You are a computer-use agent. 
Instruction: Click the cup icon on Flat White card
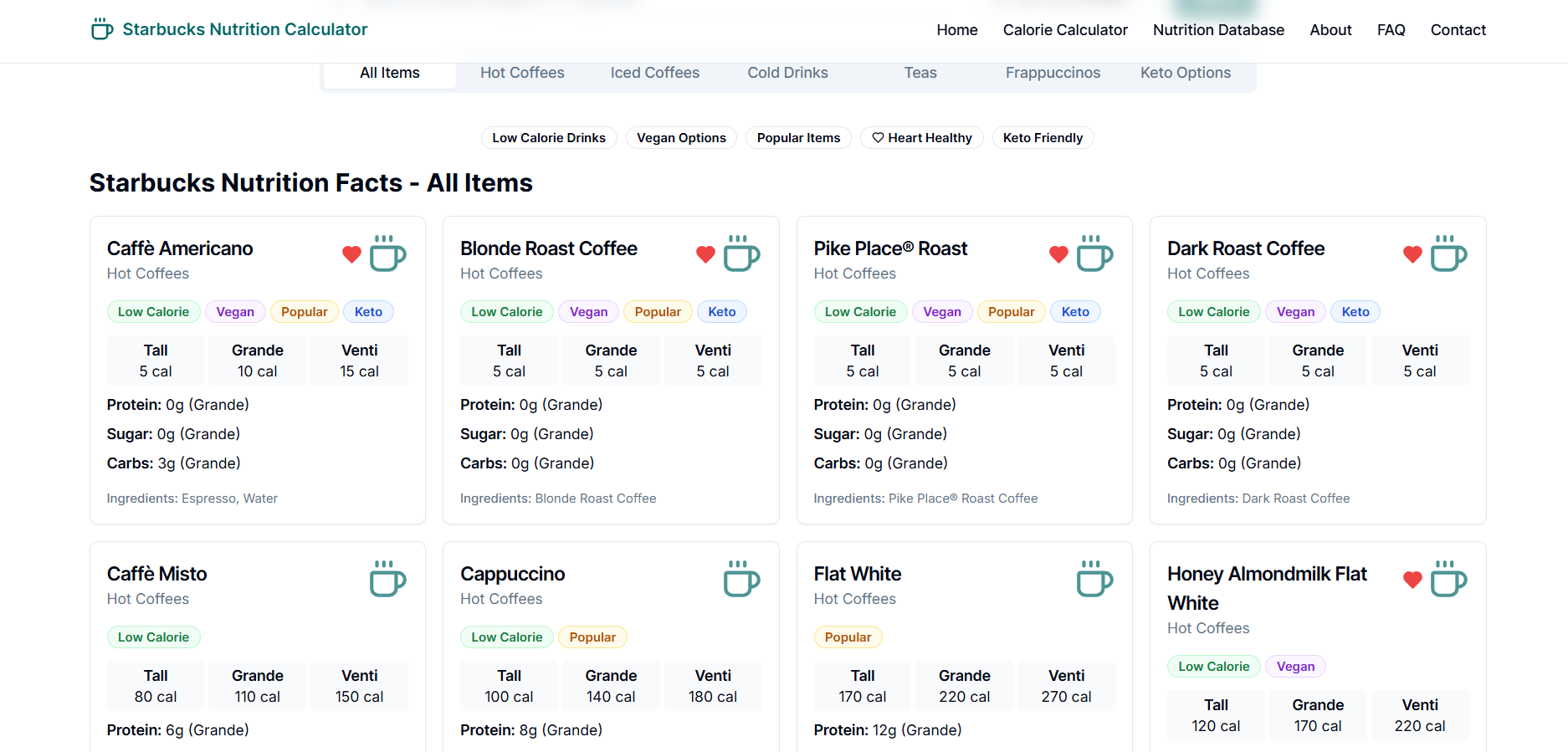coord(1095,579)
